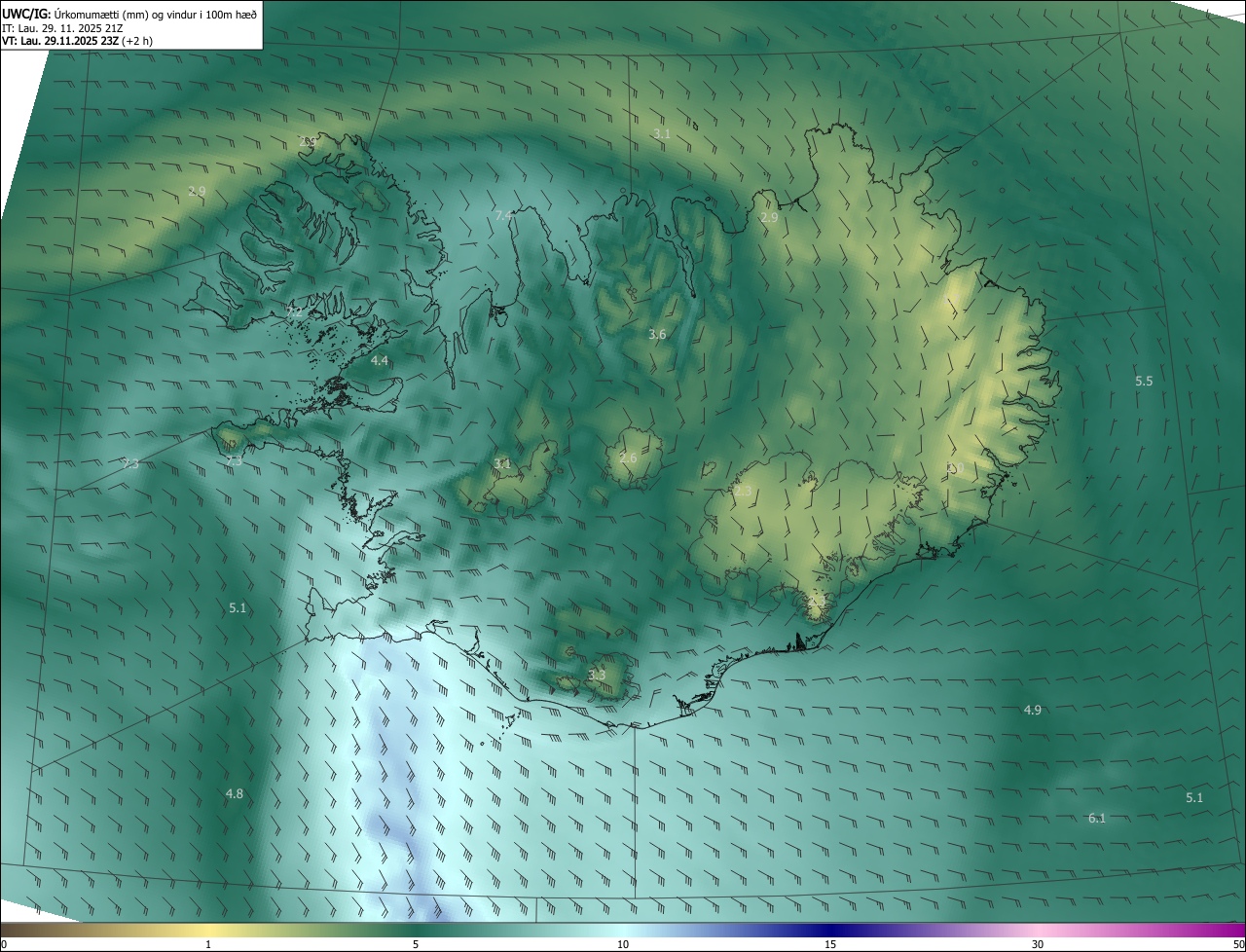
Task: Click the 7.4 value label on the map
Action: tap(502, 215)
